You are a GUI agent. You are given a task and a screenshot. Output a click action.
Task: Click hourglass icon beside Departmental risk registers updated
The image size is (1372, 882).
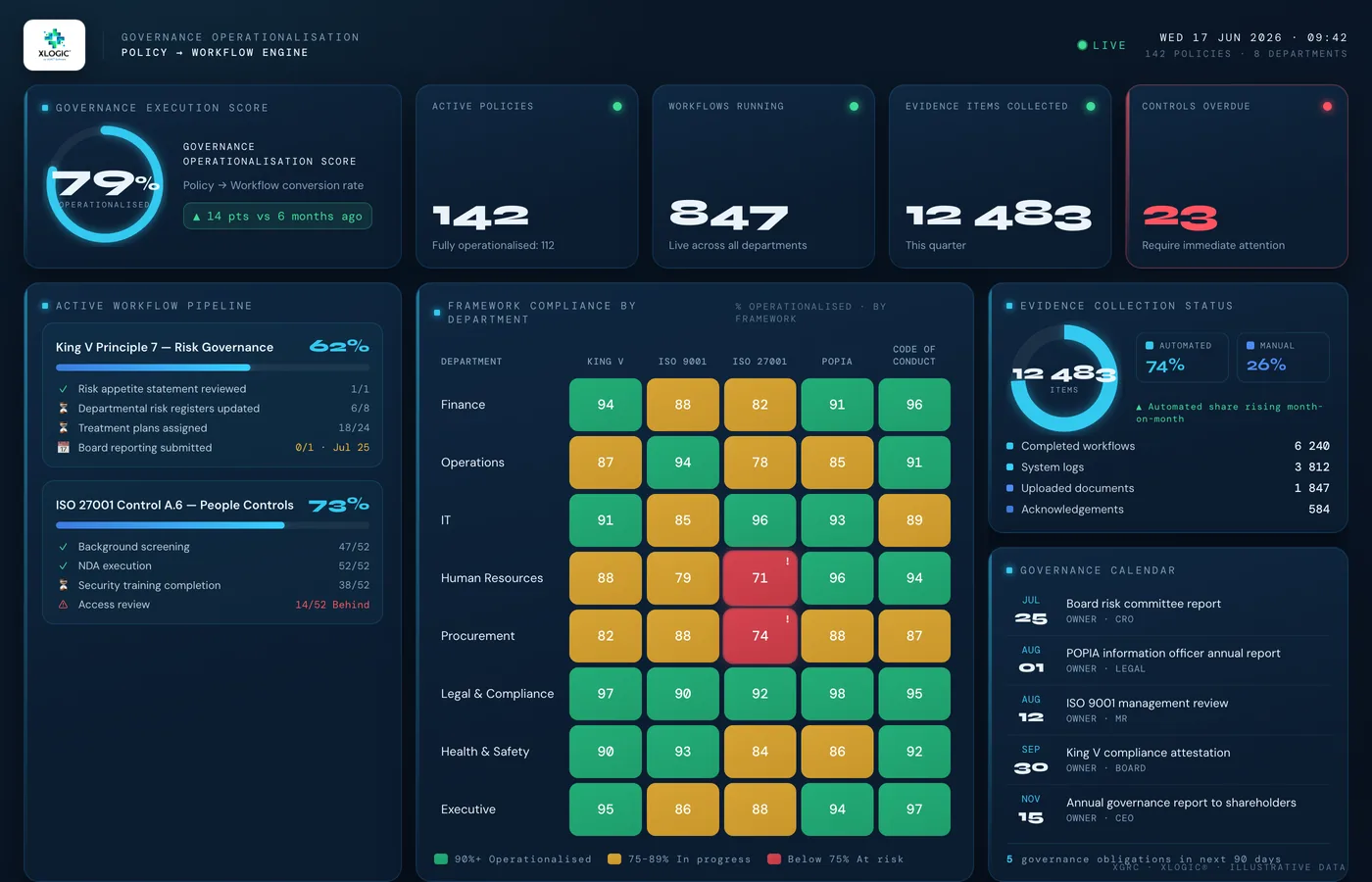[x=64, y=409]
